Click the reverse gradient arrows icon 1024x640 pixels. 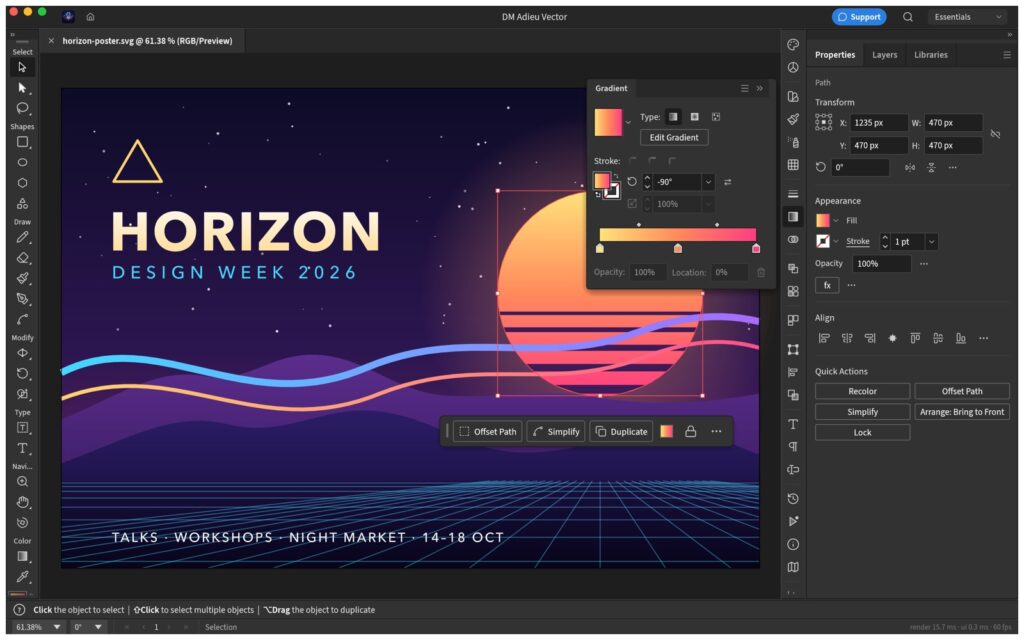click(728, 182)
